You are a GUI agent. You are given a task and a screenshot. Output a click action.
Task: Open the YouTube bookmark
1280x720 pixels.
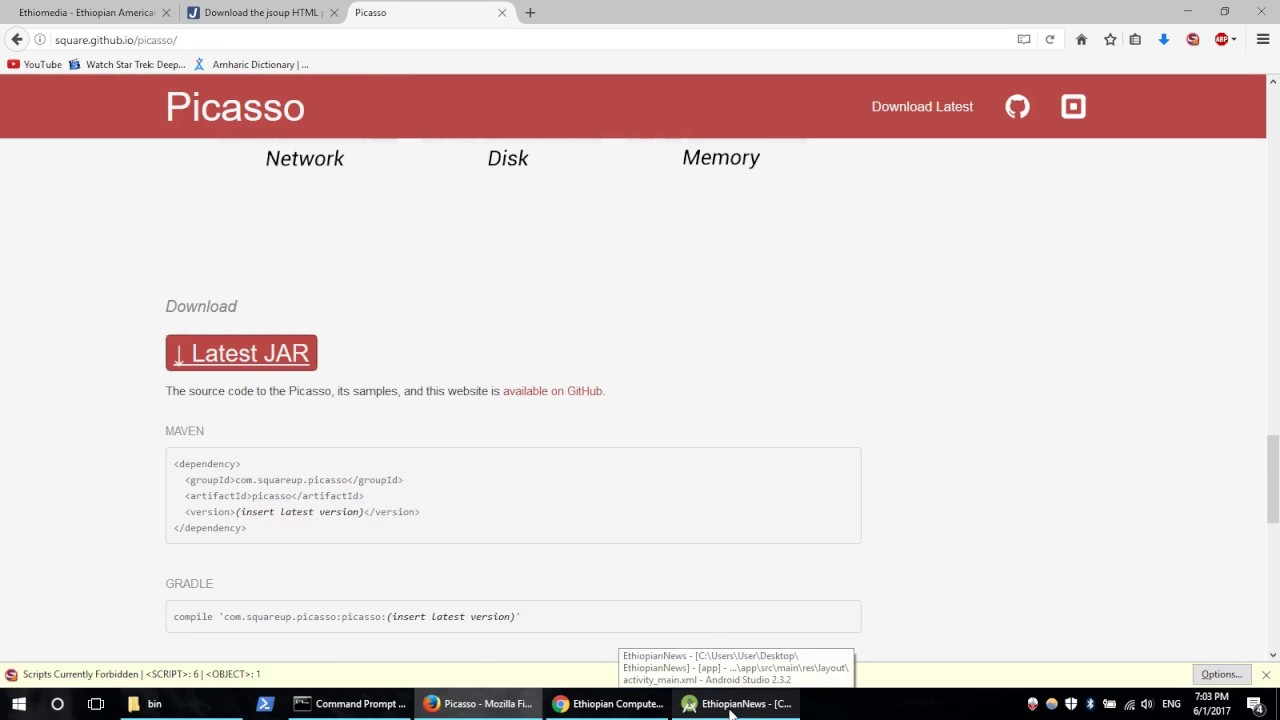tap(34, 64)
